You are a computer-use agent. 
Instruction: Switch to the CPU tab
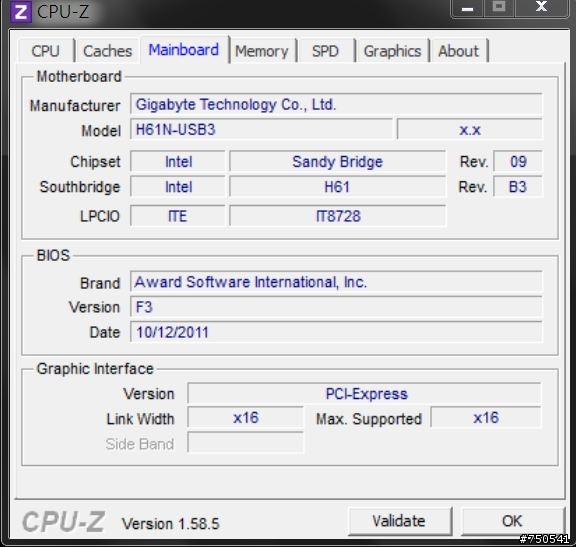(46, 51)
